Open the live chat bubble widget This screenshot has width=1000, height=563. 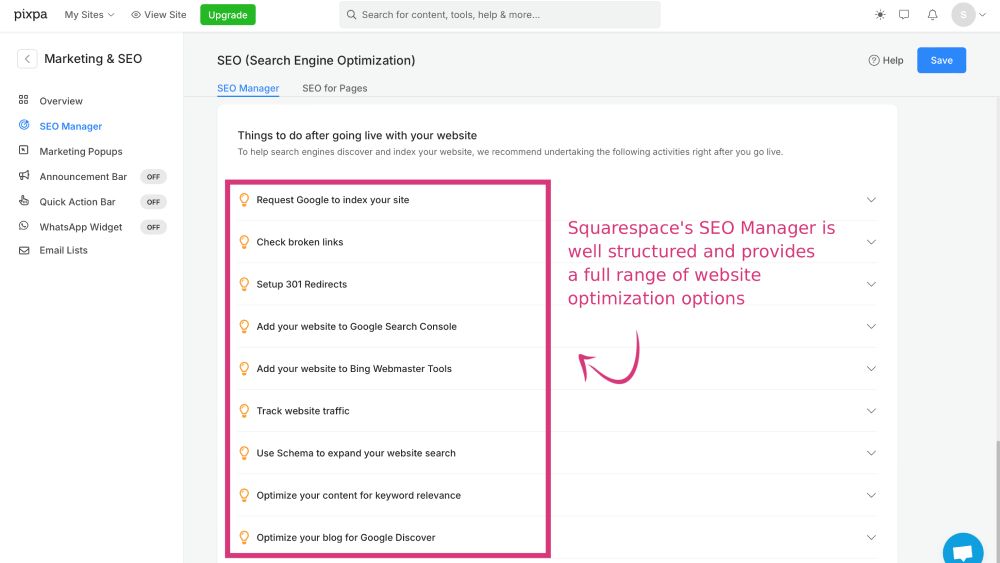(963, 550)
